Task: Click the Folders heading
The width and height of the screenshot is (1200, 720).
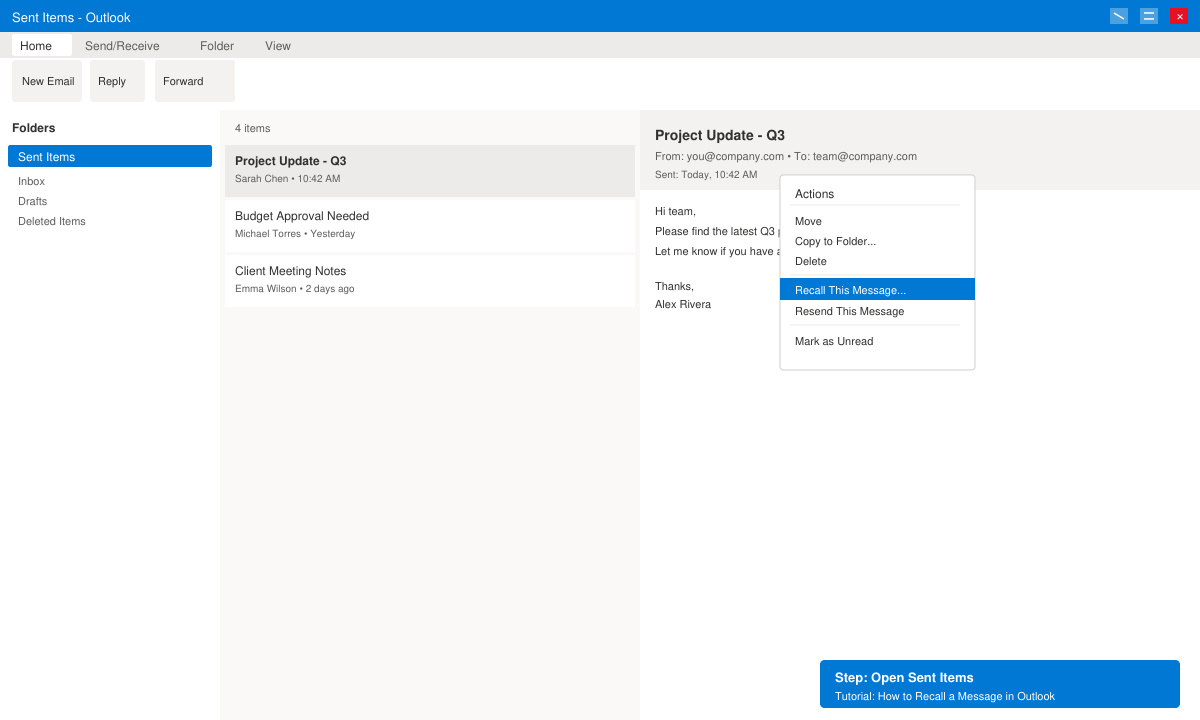Action: click(x=34, y=128)
